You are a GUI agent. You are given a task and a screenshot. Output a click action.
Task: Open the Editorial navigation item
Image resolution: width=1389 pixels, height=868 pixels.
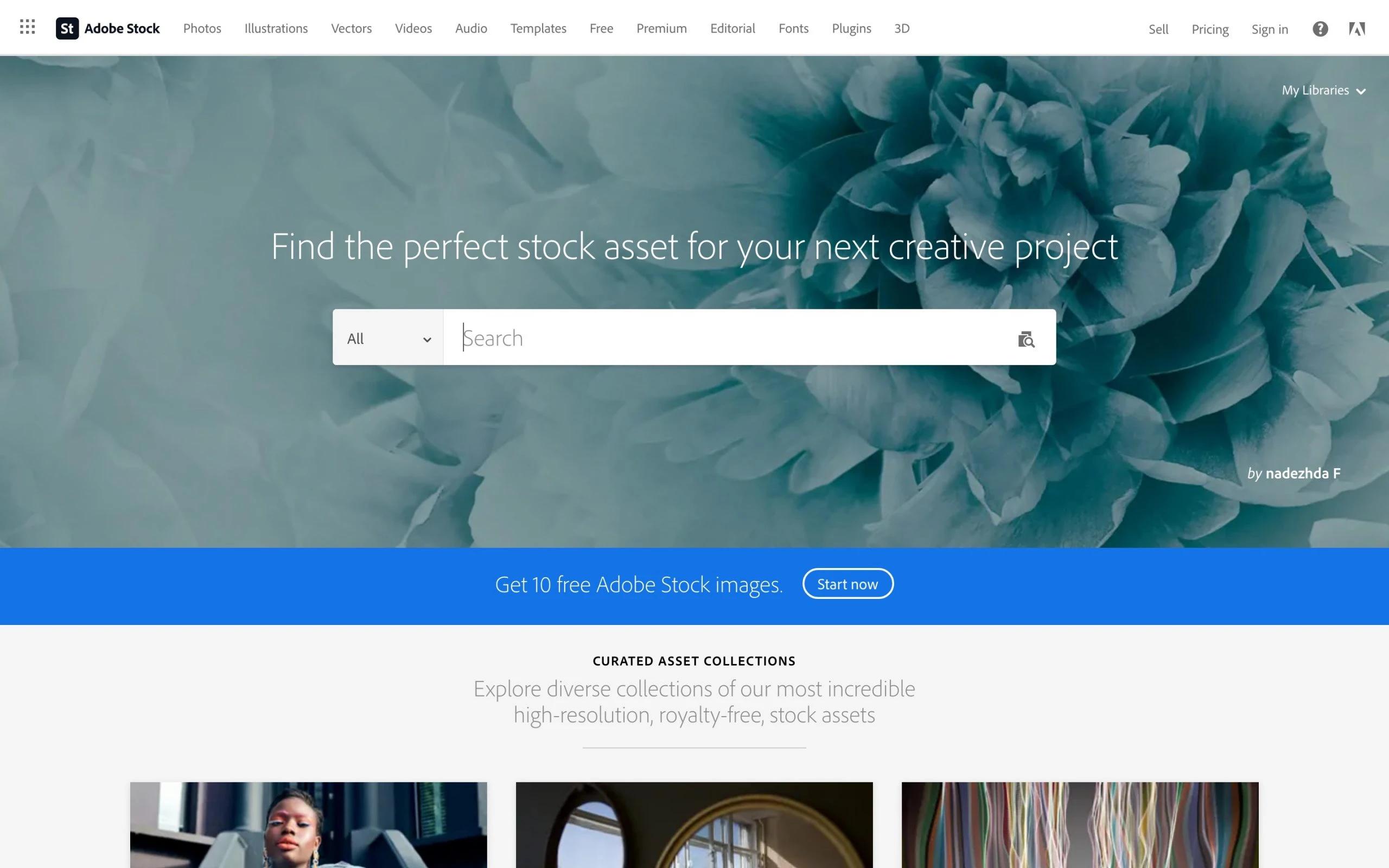(x=732, y=28)
